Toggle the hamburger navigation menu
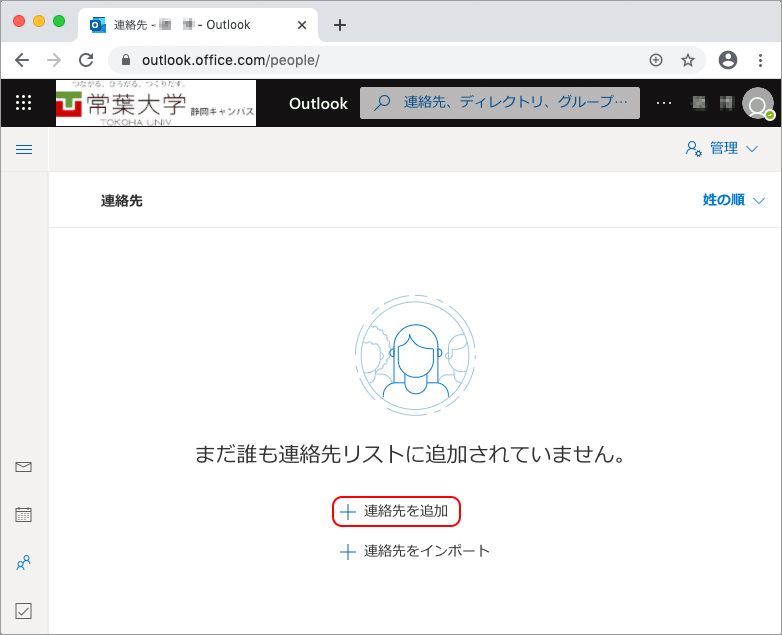Viewport: 782px width, 635px height. pos(24,149)
